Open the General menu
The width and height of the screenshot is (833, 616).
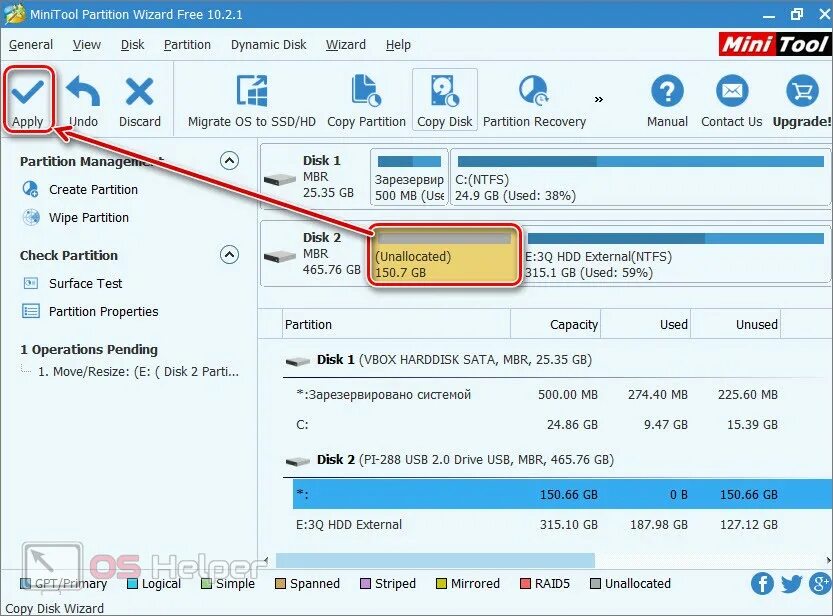tap(31, 45)
